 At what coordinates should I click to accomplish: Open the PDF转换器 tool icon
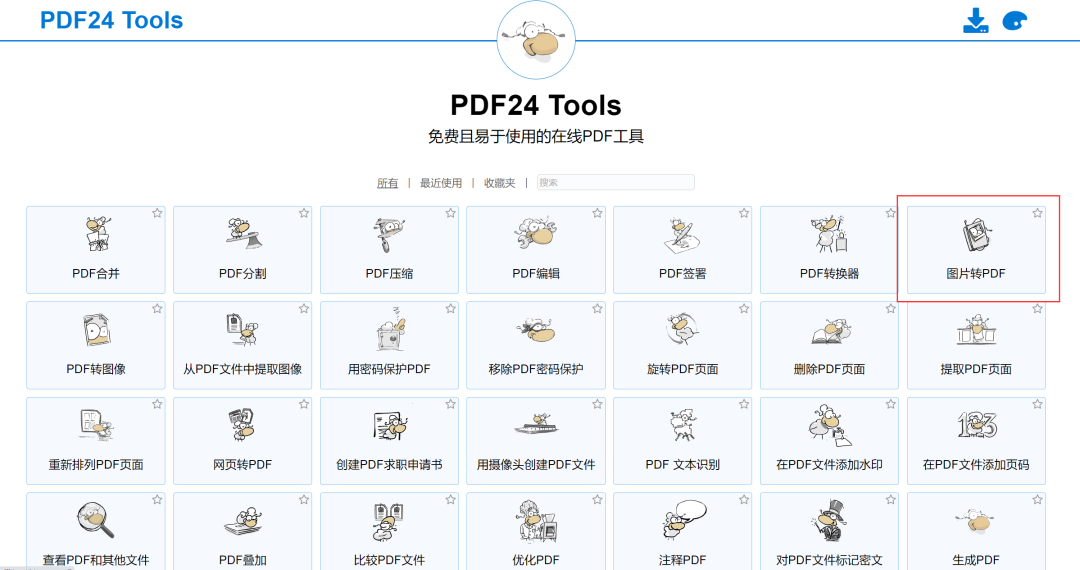[829, 234]
